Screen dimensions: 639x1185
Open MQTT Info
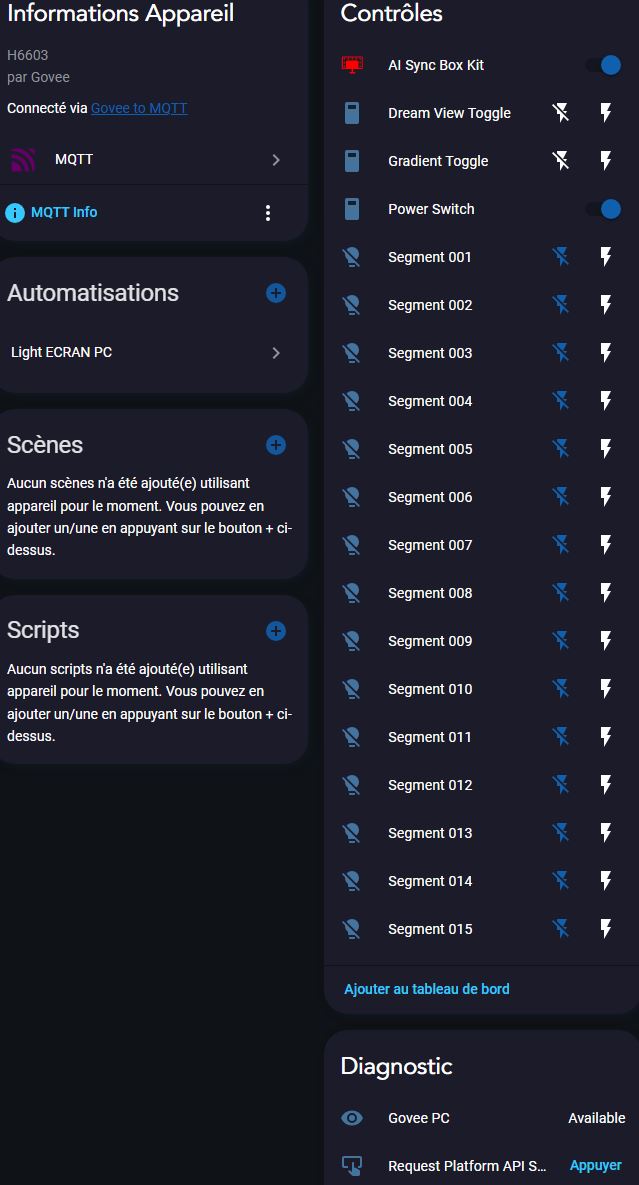(64, 212)
